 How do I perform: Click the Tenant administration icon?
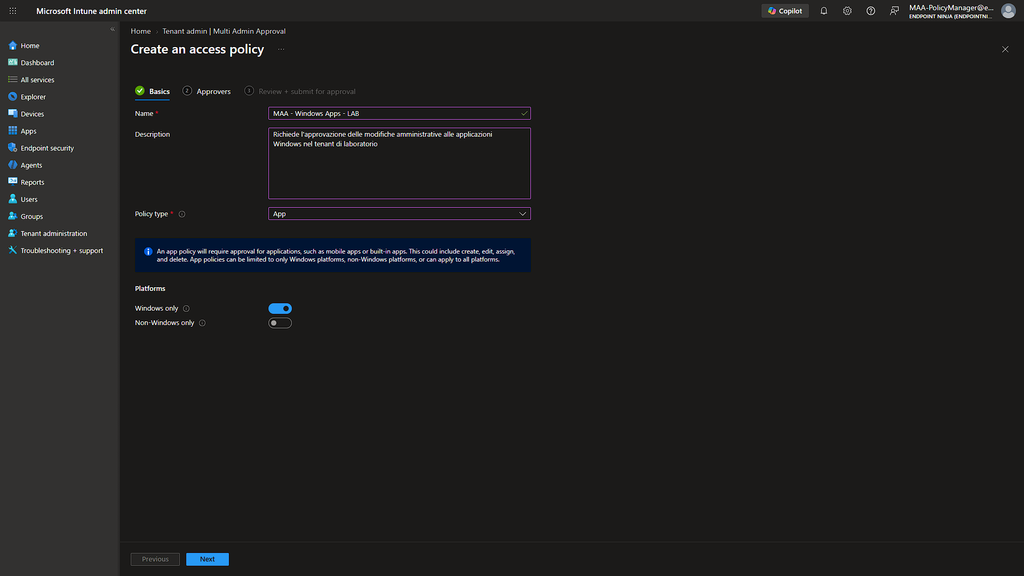[12, 233]
